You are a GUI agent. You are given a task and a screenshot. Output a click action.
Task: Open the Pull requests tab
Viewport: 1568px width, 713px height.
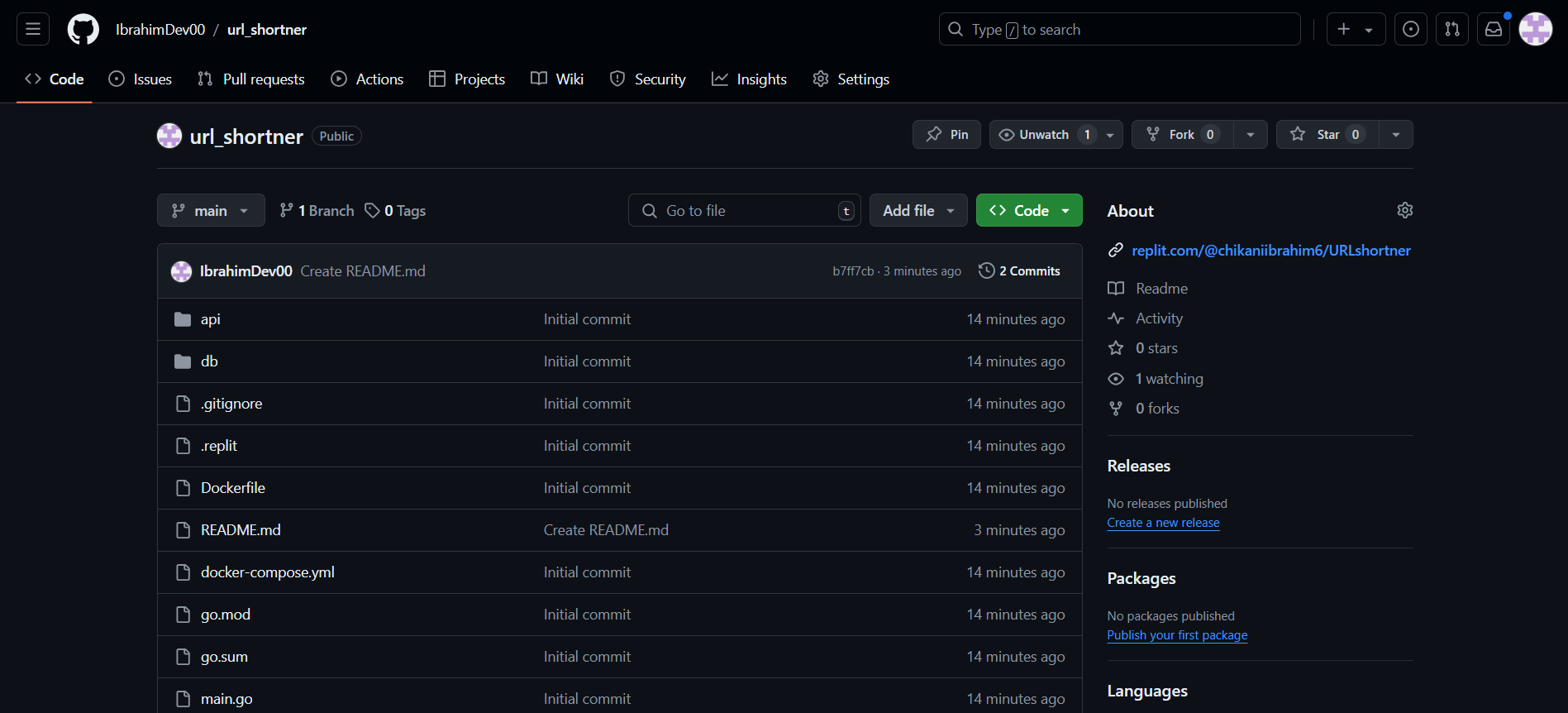[x=251, y=79]
